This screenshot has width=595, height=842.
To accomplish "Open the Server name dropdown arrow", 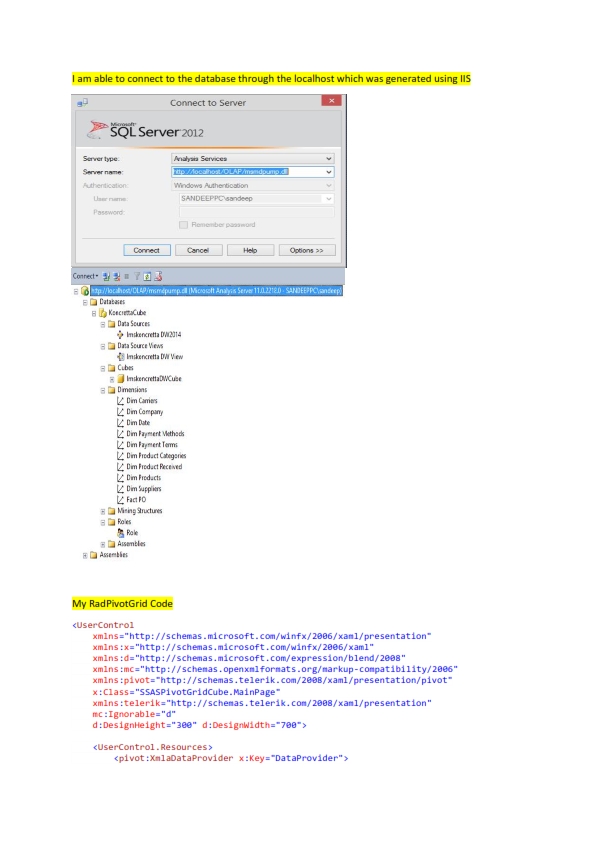I will click(329, 172).
